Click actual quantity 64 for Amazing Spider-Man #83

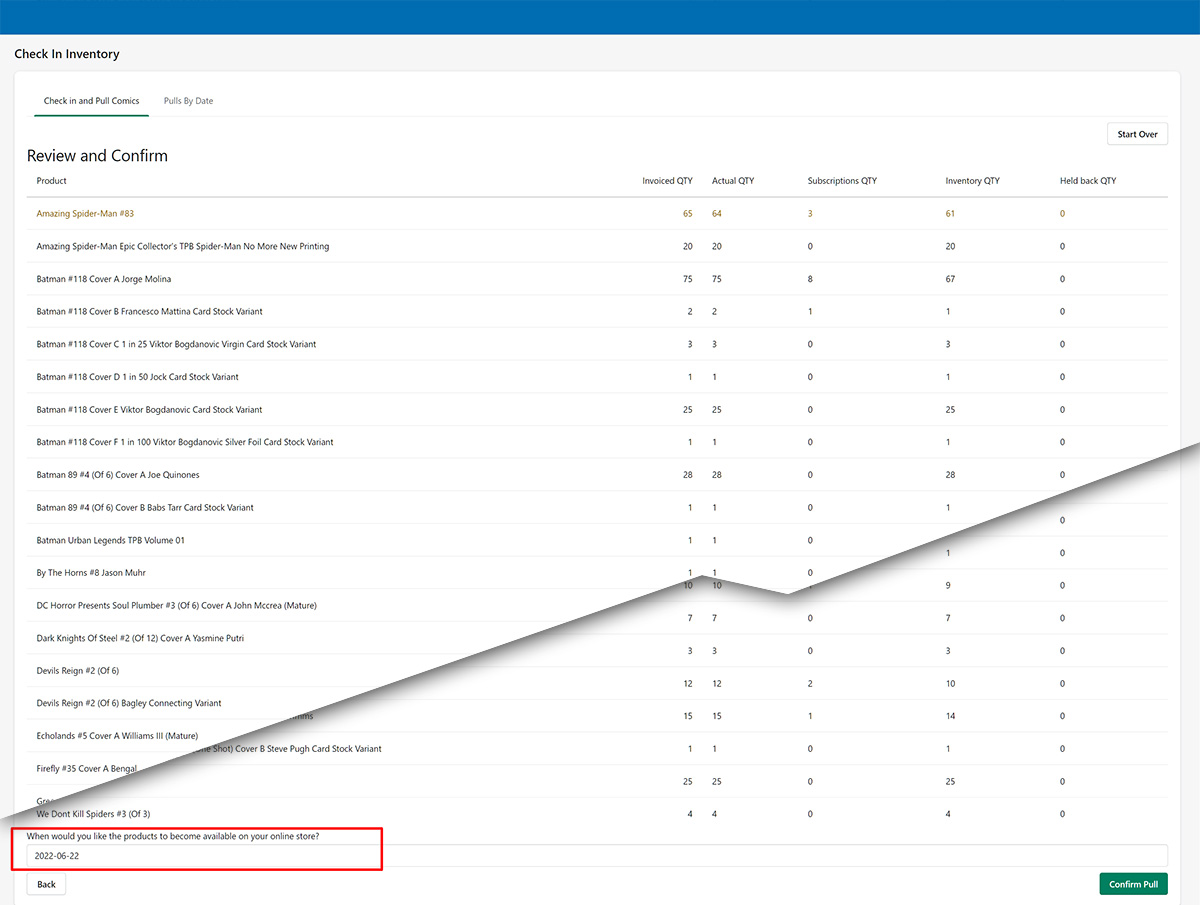717,214
